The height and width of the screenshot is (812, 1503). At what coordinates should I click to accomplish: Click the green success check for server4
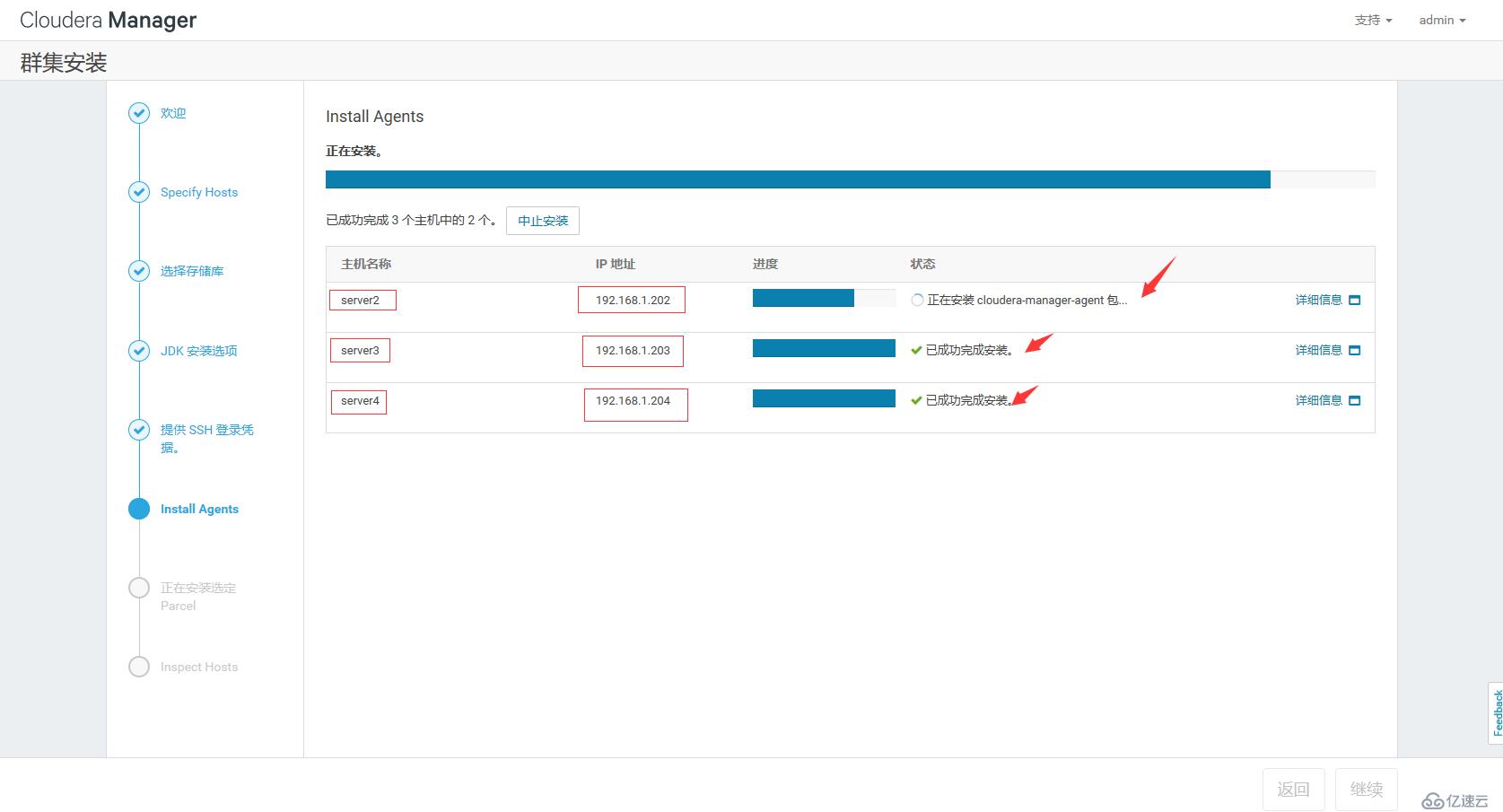tap(916, 401)
